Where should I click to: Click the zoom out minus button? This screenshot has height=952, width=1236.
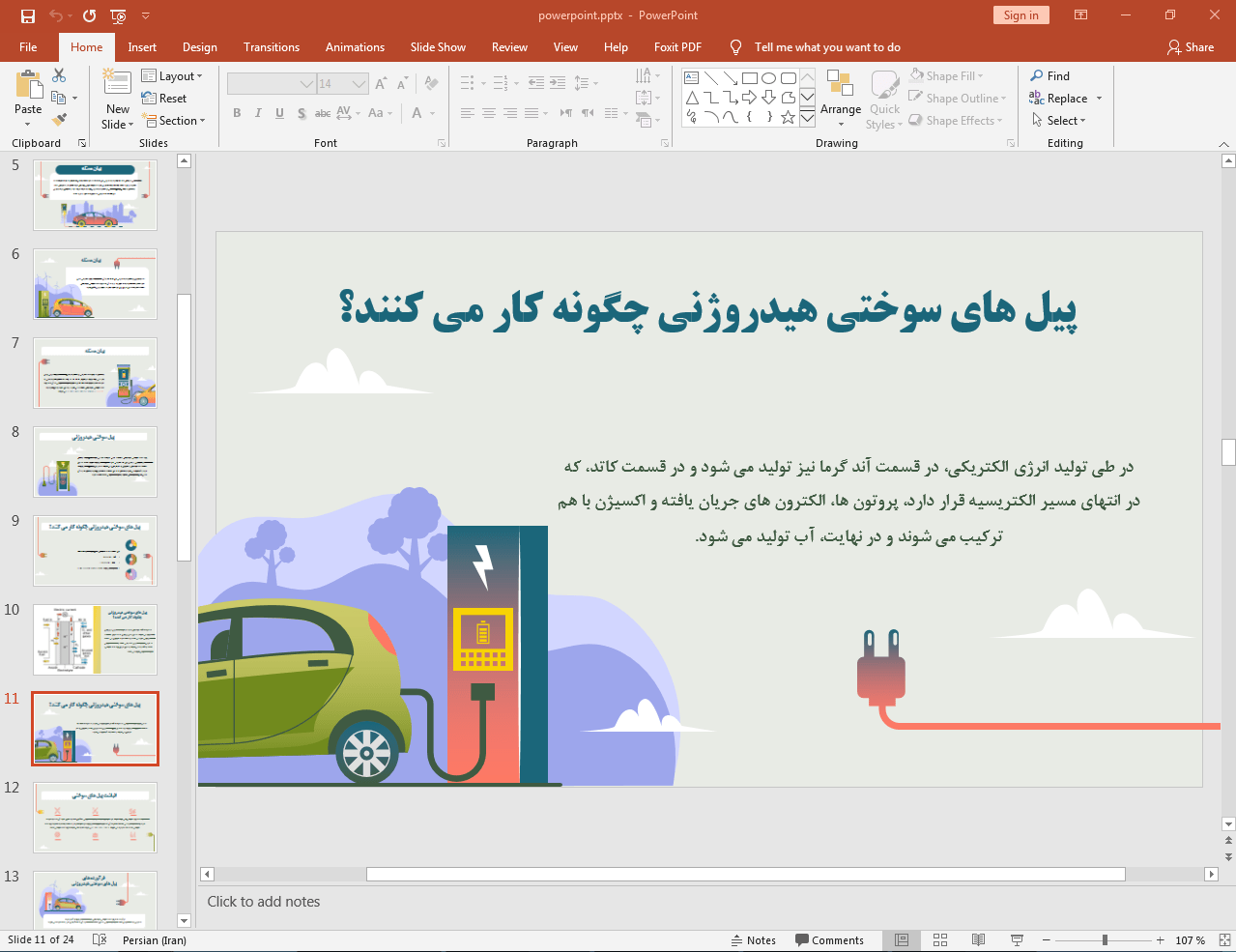pos(1047,939)
